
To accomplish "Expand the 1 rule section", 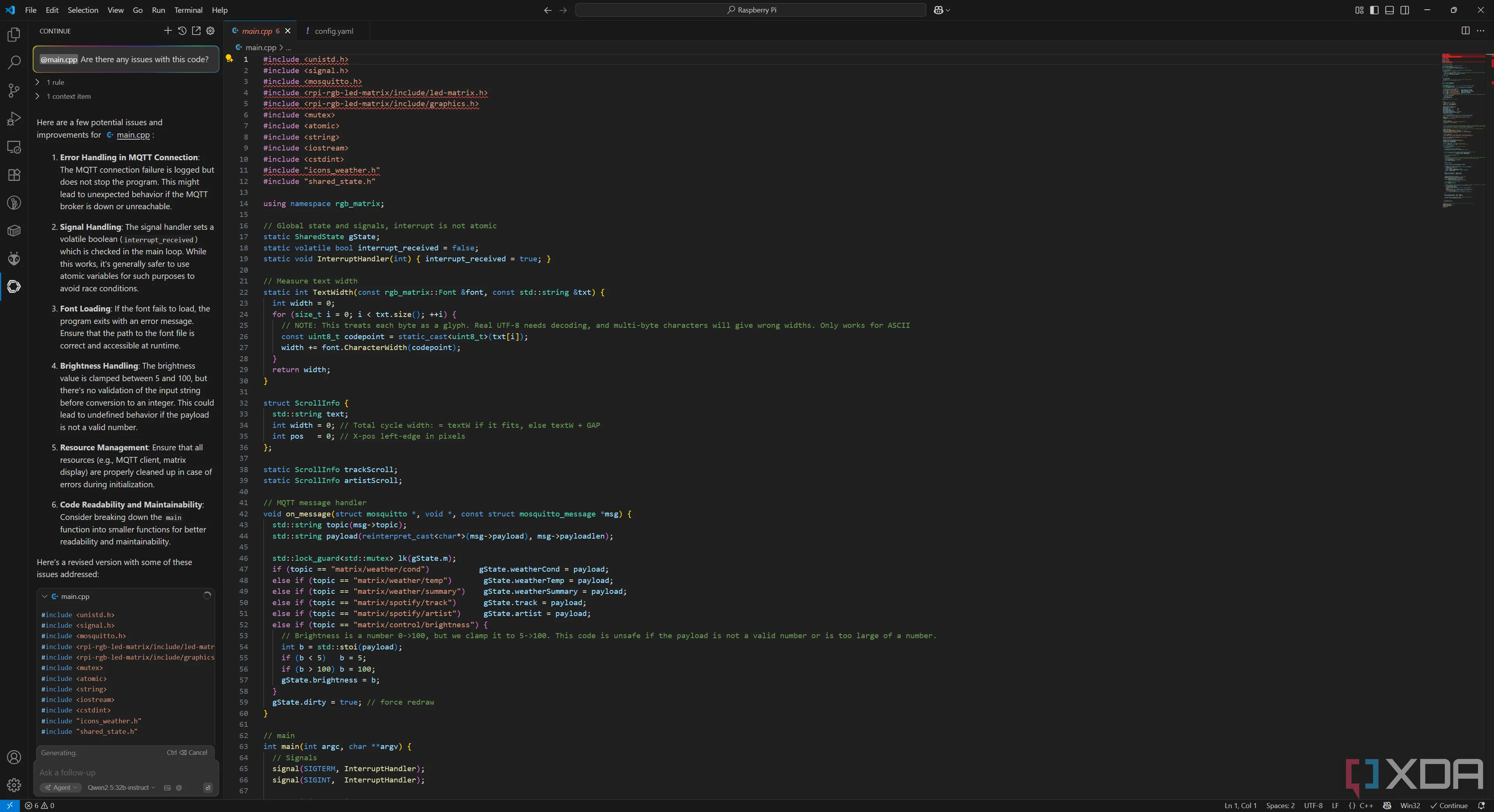I will pyautogui.click(x=50, y=82).
